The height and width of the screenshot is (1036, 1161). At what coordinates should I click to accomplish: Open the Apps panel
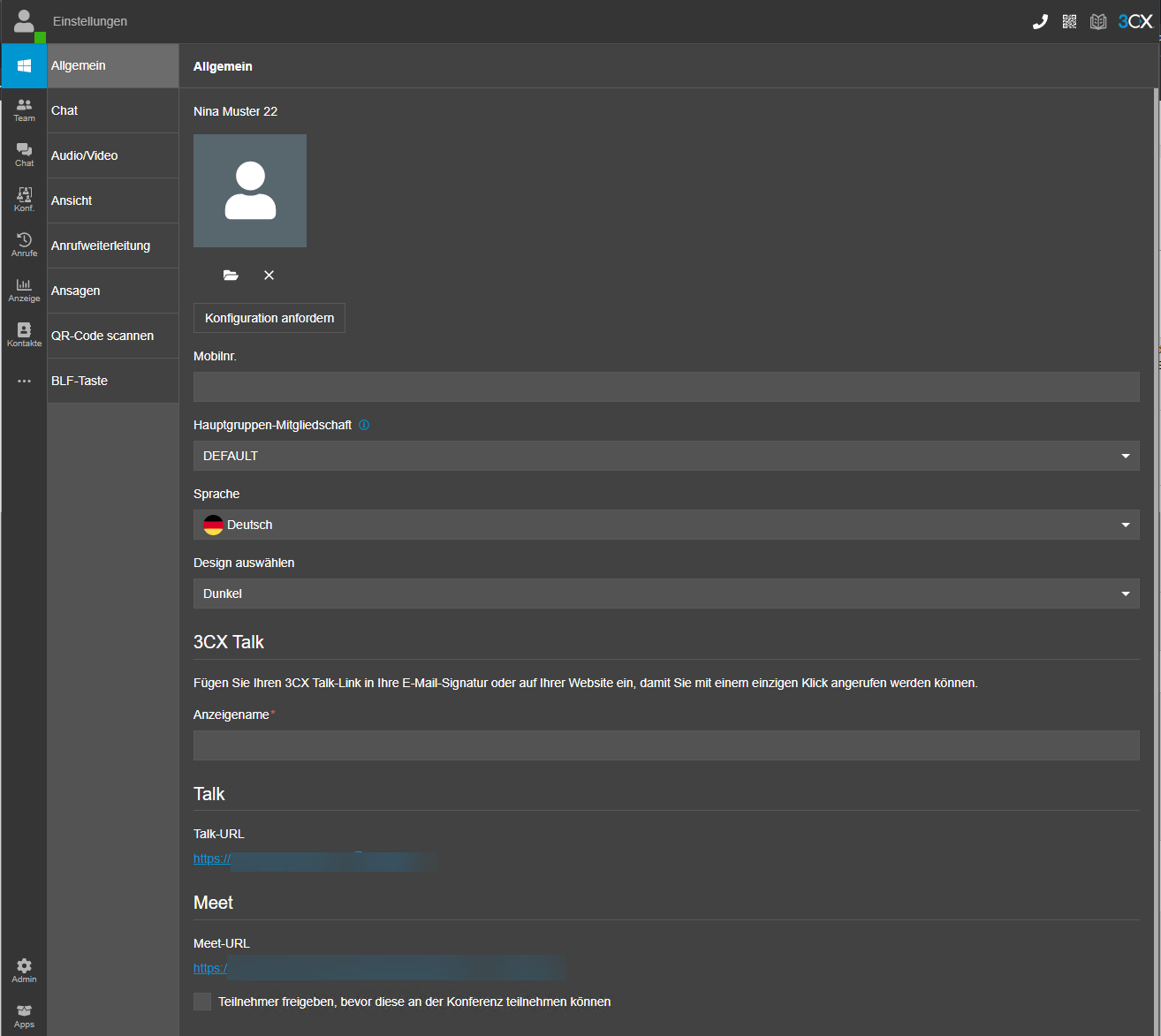[x=24, y=1016]
